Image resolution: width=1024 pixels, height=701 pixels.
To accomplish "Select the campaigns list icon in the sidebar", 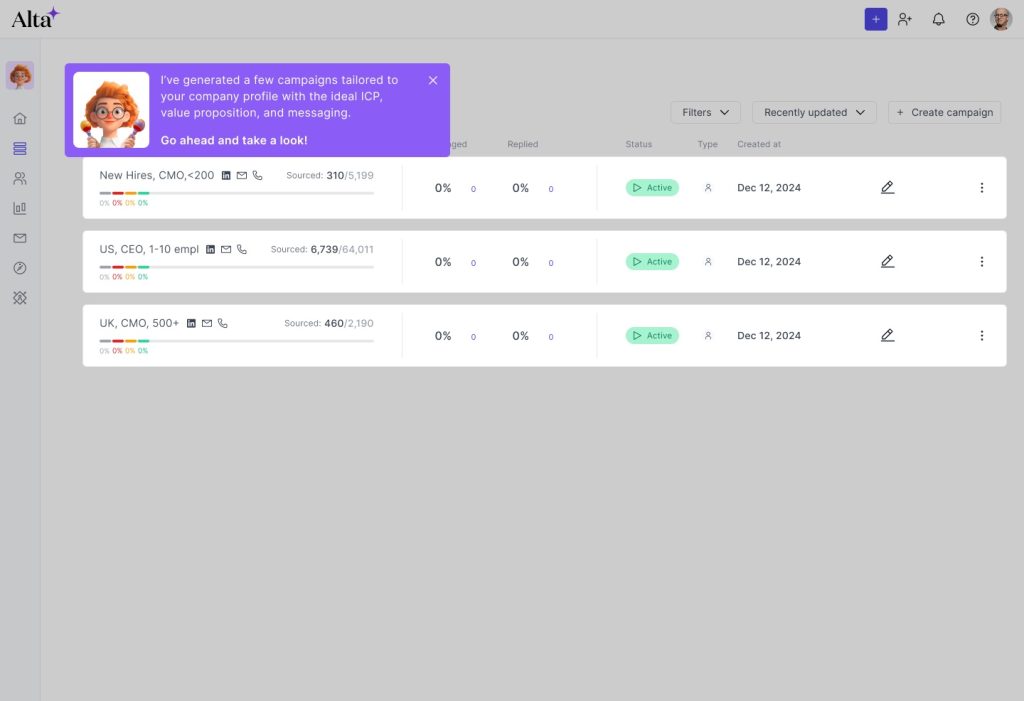I will (20, 148).
